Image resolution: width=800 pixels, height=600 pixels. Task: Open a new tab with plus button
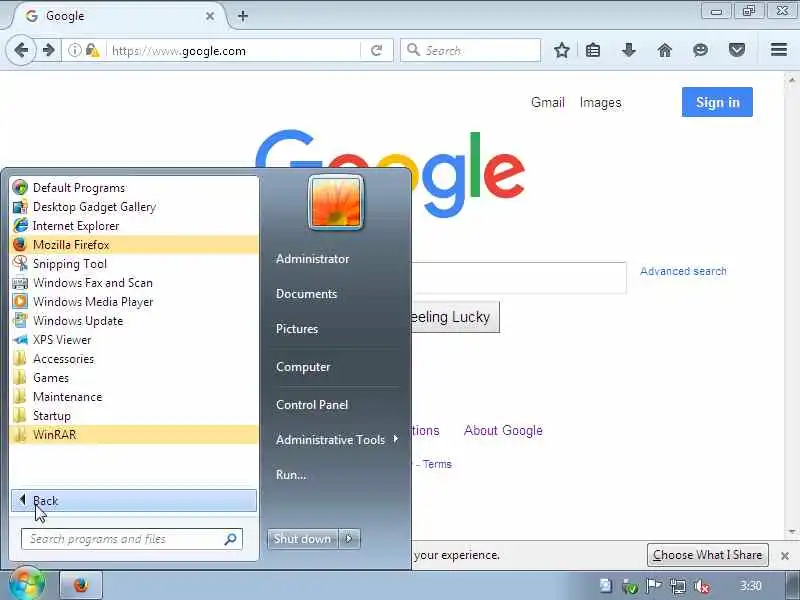coord(243,16)
